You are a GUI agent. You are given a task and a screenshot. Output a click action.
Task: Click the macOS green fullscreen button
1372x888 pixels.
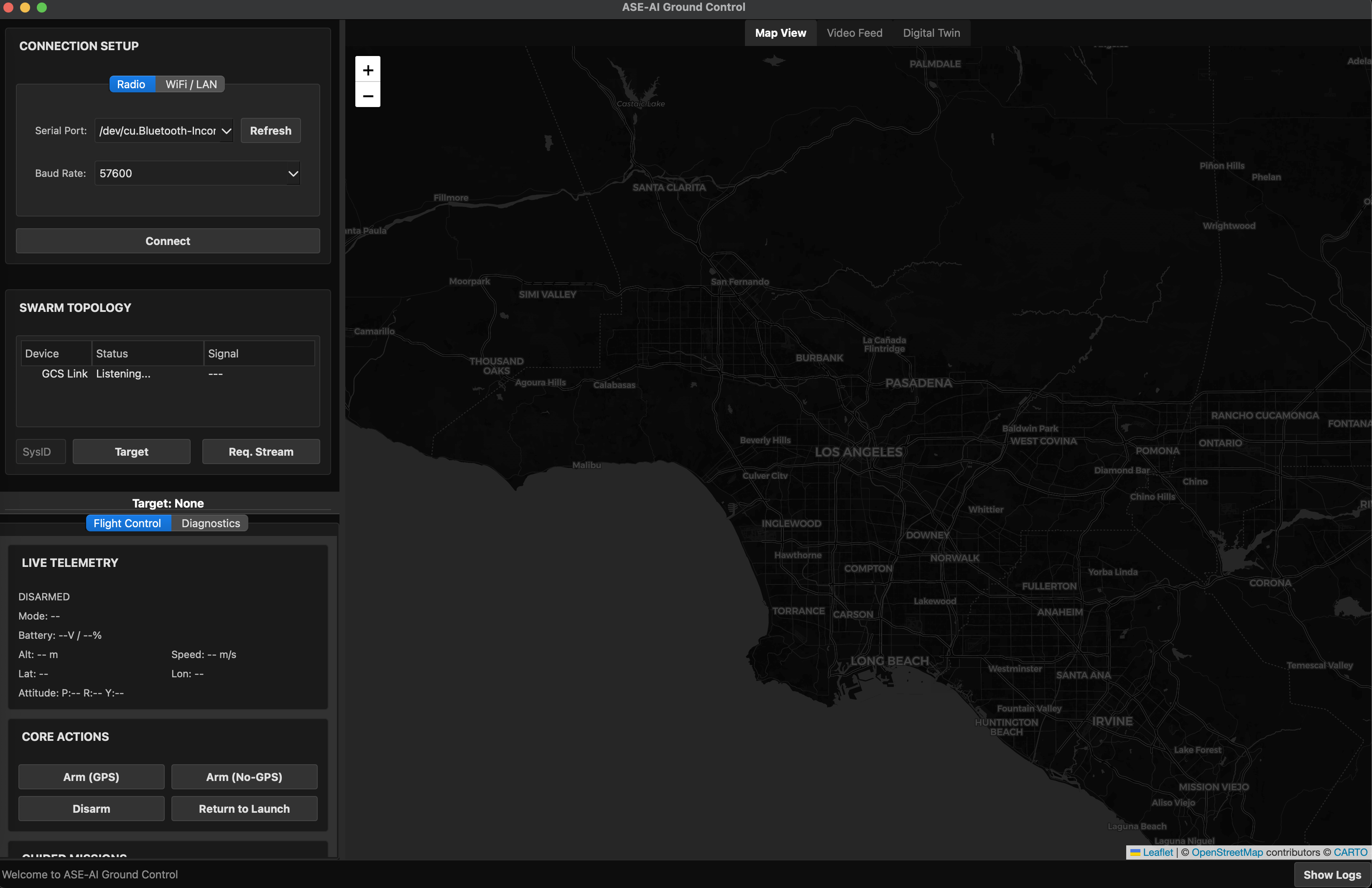tap(41, 8)
